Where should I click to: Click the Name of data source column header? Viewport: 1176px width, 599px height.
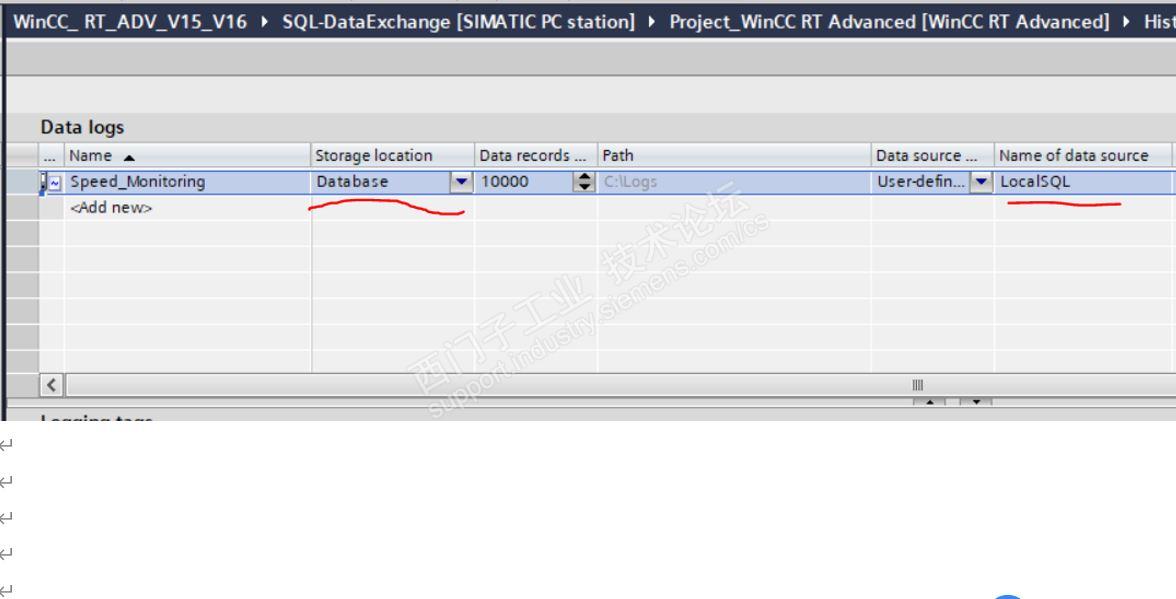tap(1083, 155)
